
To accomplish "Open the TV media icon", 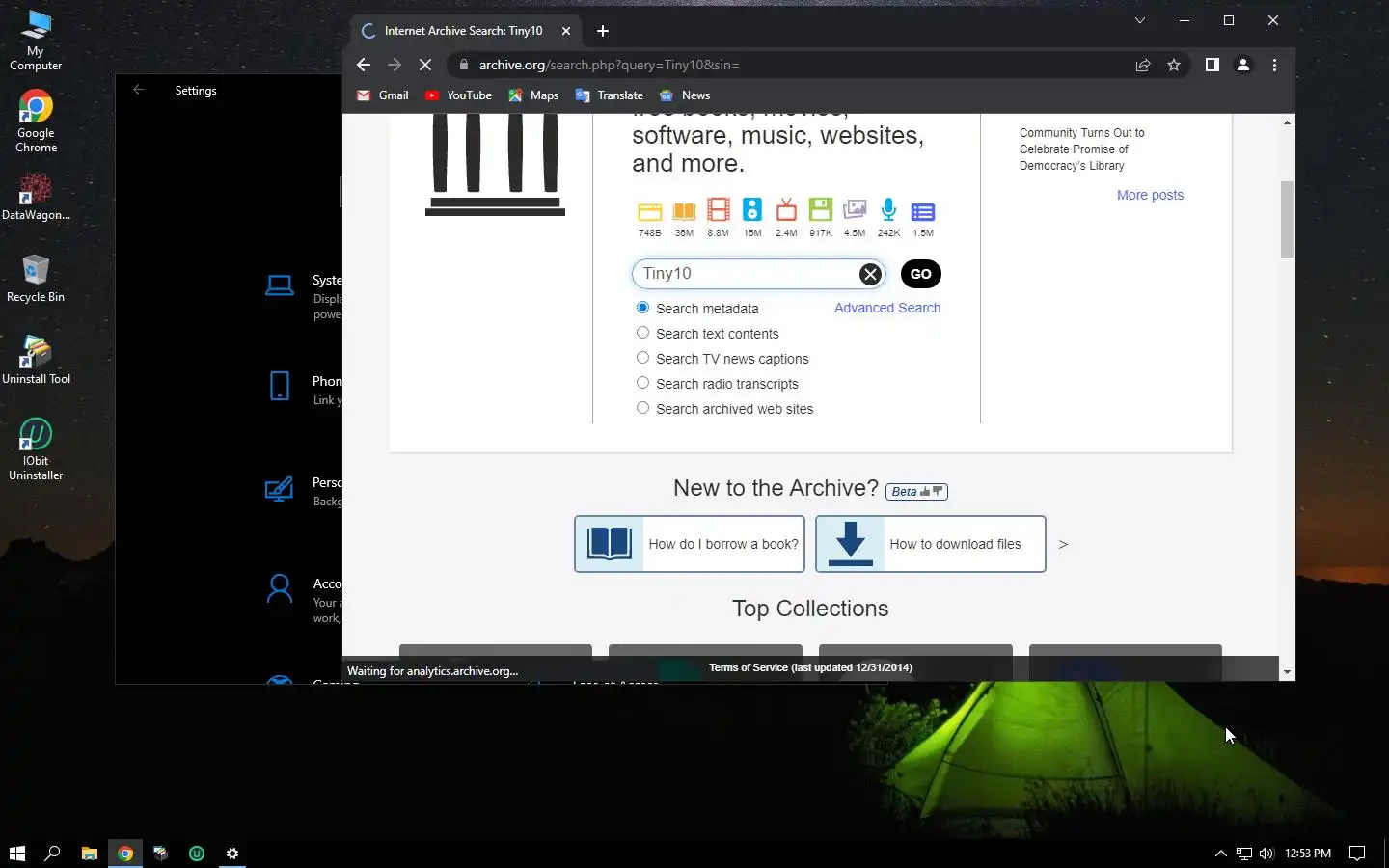I will [786, 209].
